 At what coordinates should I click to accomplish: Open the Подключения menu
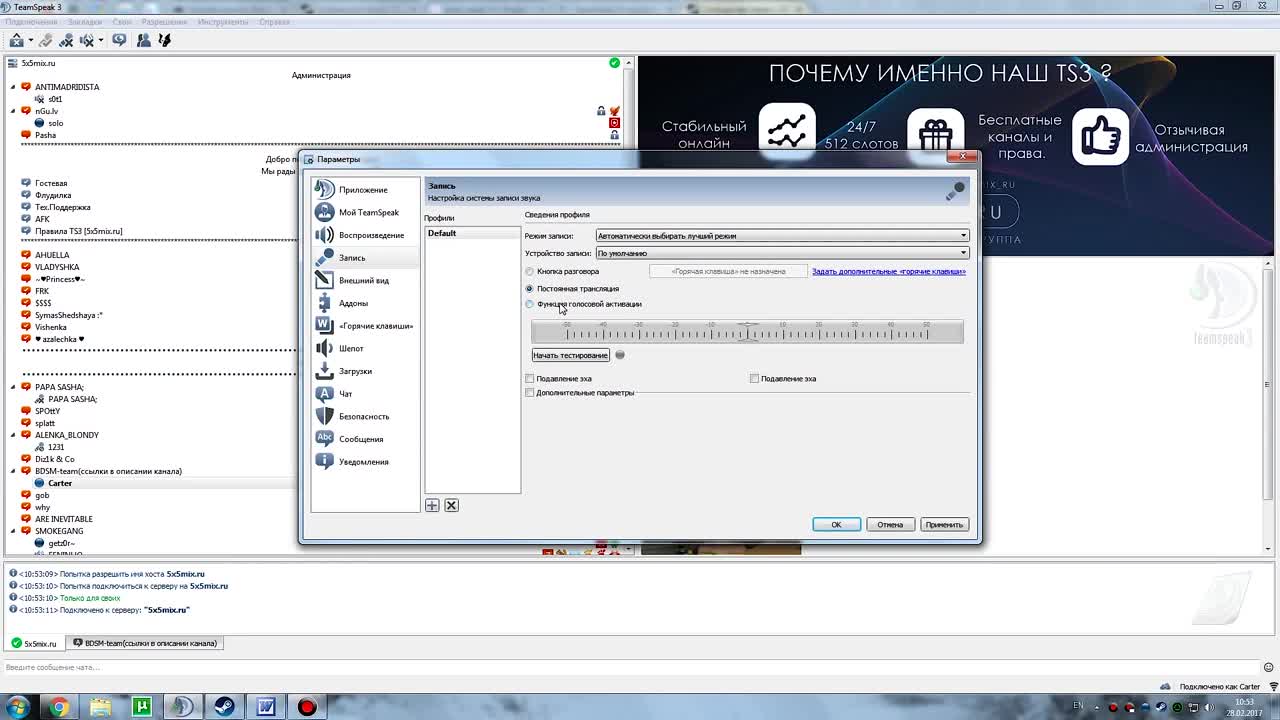[31, 22]
